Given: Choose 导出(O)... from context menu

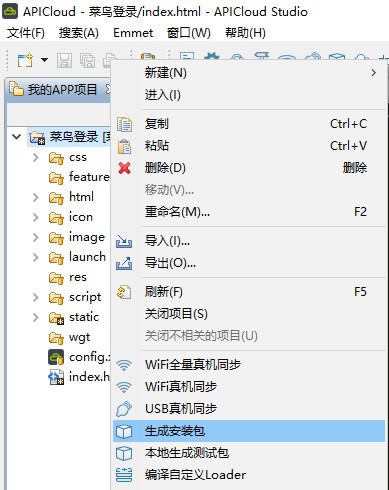Looking at the screenshot, I should coord(249,263).
